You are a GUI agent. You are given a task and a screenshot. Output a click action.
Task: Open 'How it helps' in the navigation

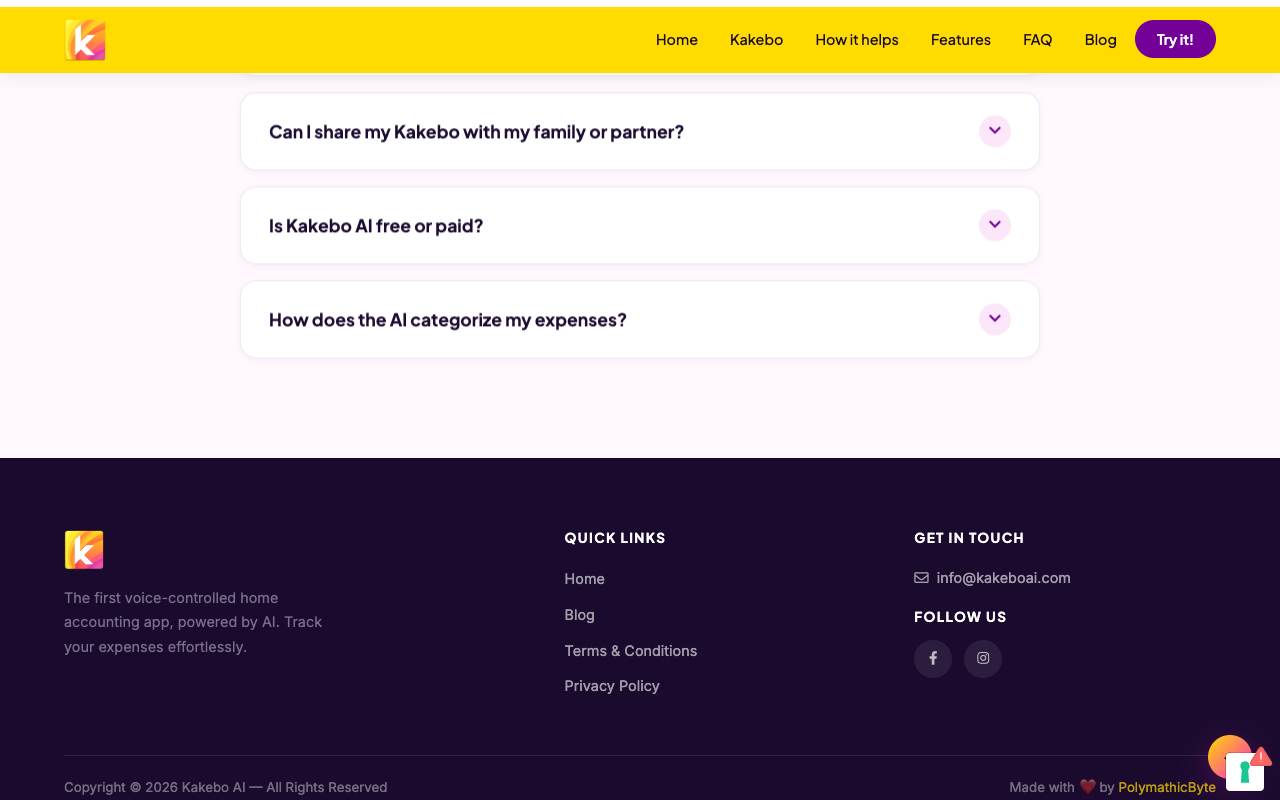[857, 40]
